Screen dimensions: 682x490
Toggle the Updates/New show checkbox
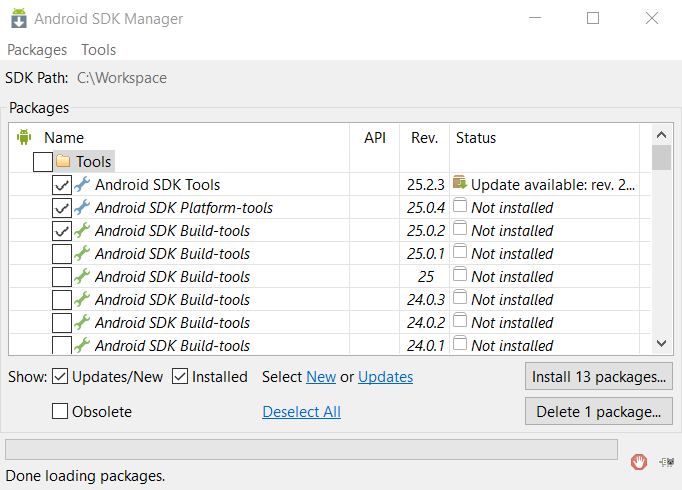[60, 377]
